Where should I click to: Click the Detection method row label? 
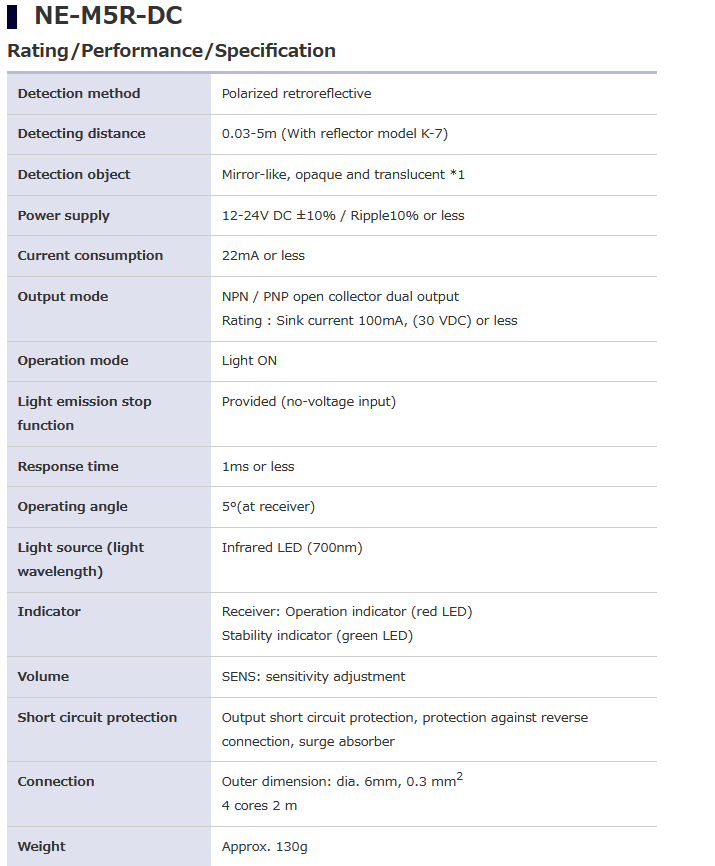[79, 94]
